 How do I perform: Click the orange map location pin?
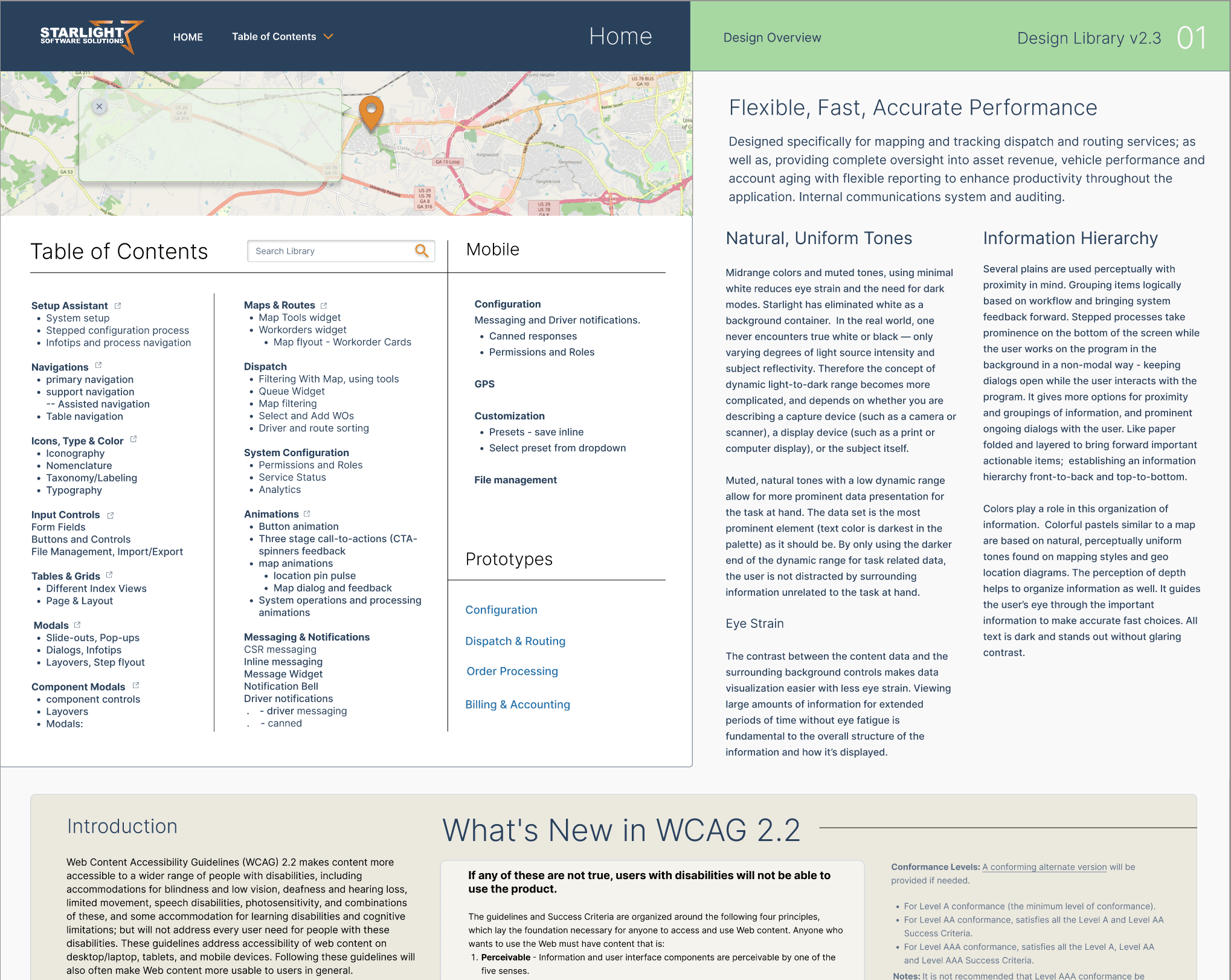pyautogui.click(x=371, y=111)
